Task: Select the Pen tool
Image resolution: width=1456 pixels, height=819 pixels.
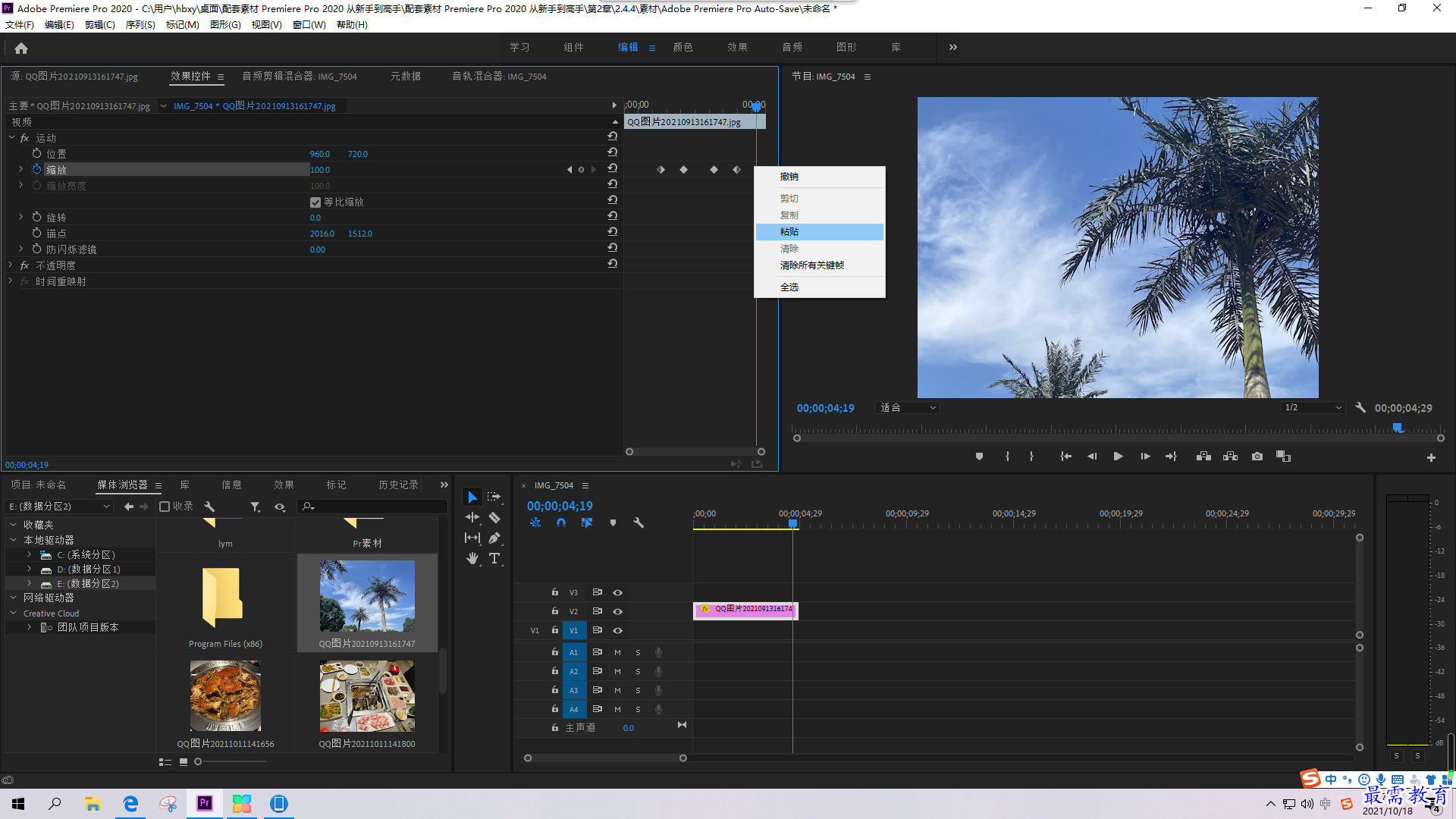Action: tap(494, 538)
